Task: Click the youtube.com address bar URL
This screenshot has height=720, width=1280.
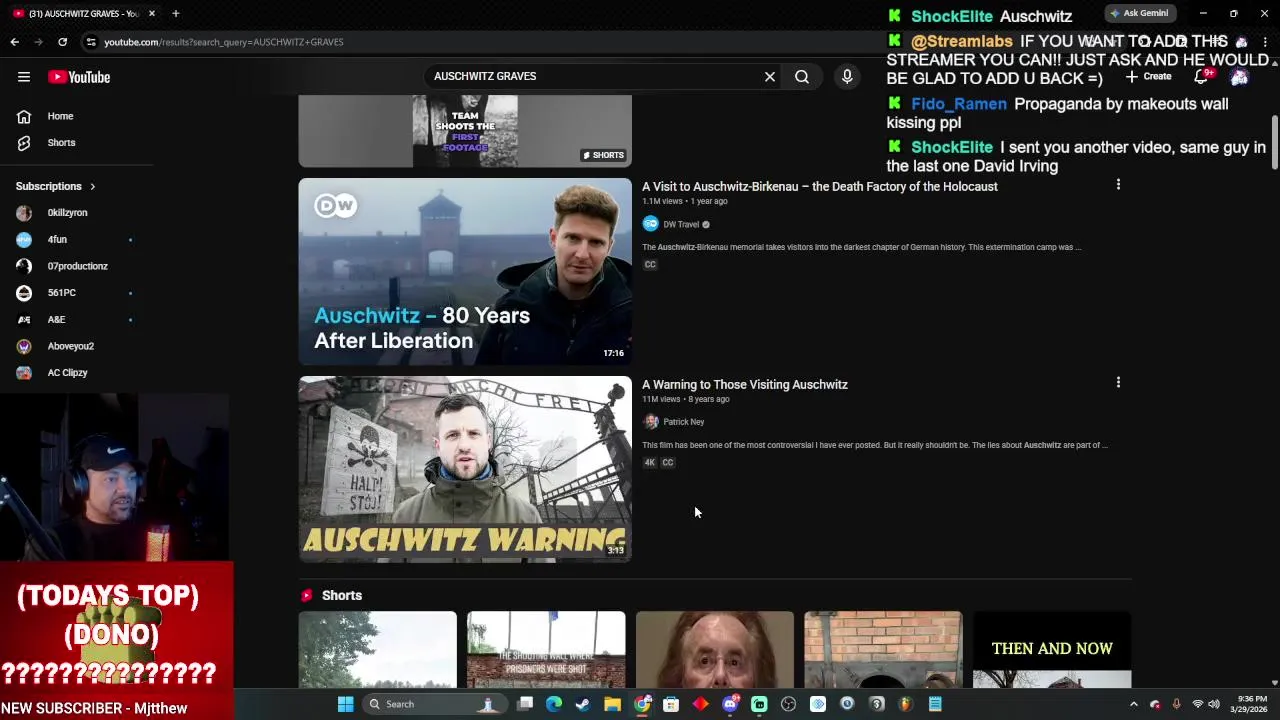Action: (x=224, y=42)
